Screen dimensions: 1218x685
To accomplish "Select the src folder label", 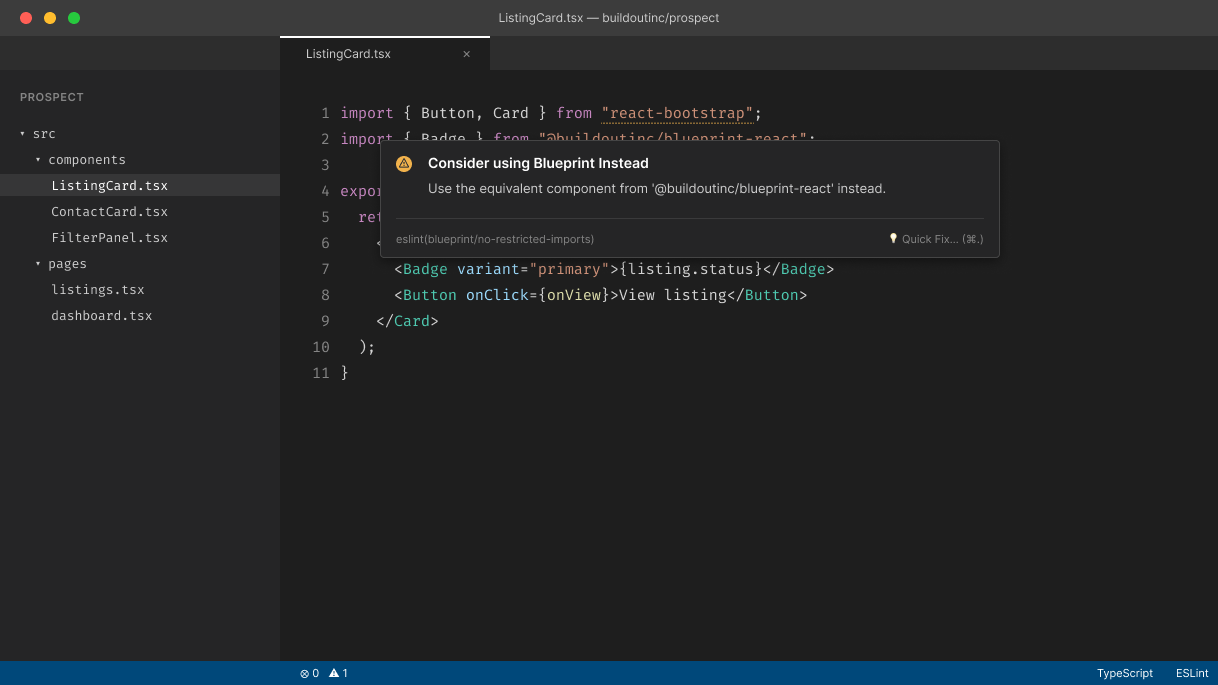I will [x=44, y=134].
